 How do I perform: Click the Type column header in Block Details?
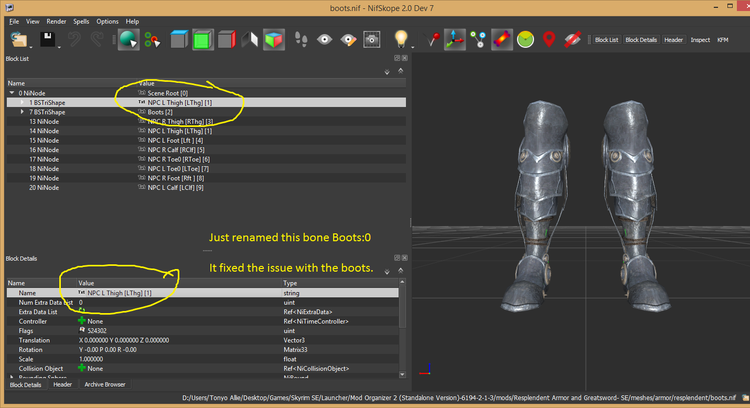coord(340,283)
